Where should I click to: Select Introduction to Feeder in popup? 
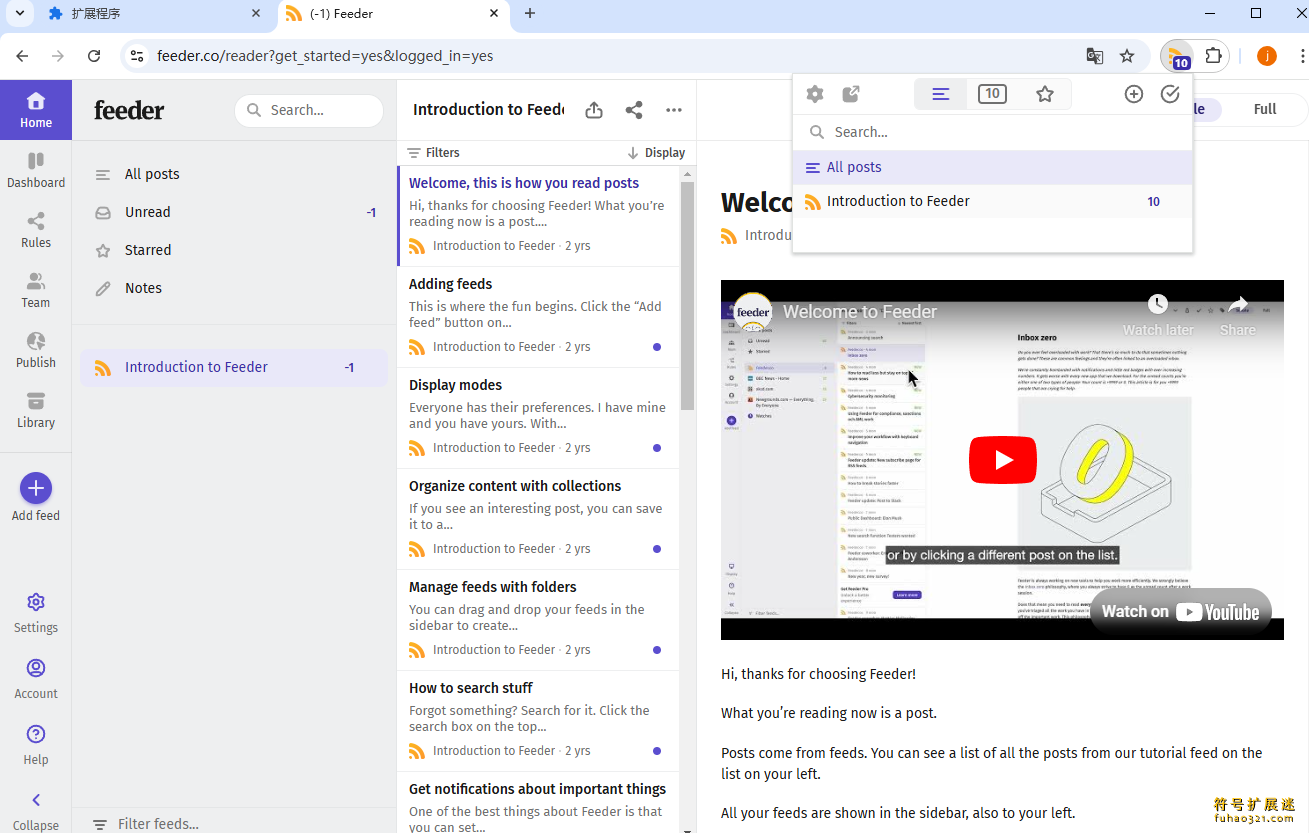coord(992,201)
